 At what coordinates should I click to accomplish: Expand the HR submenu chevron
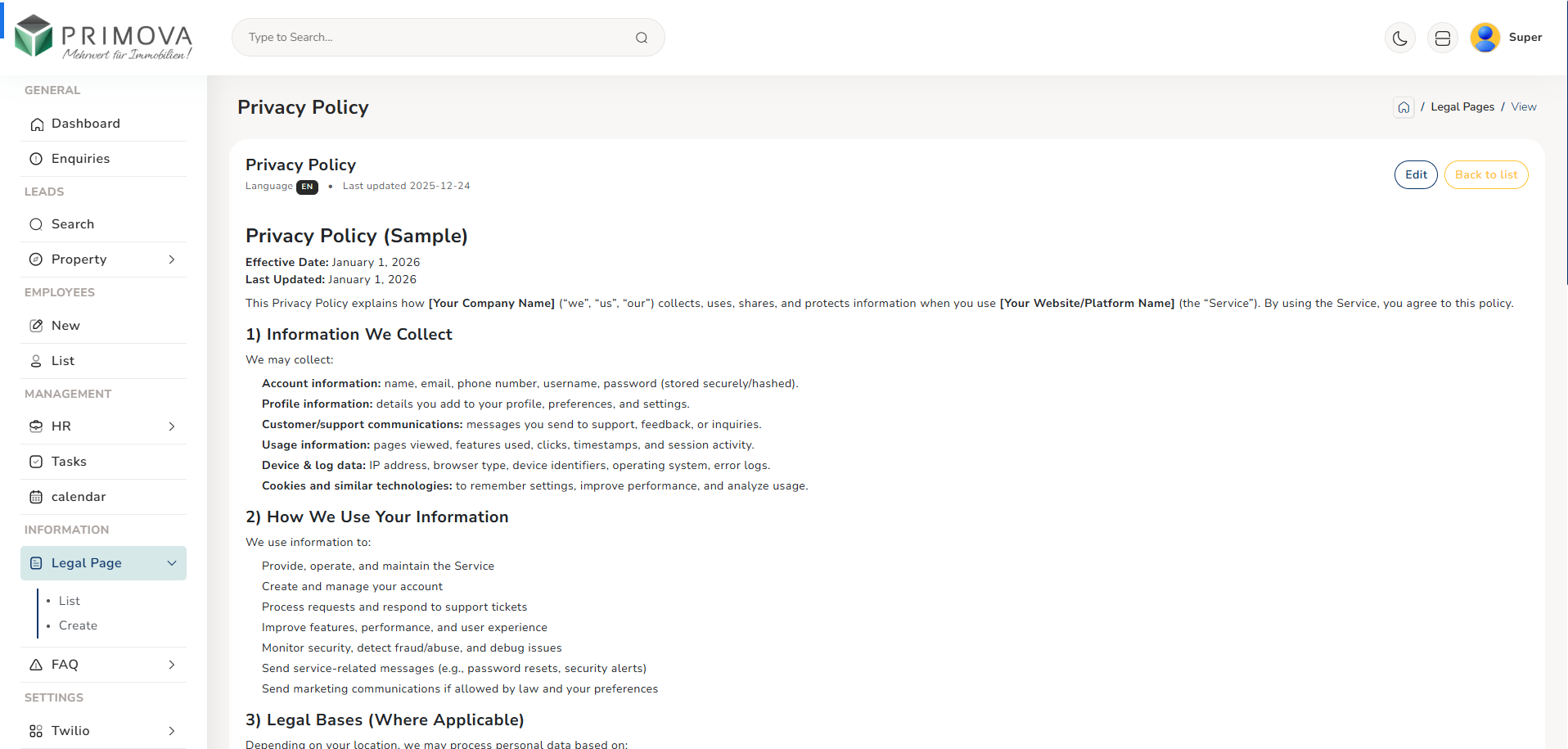pos(172,426)
